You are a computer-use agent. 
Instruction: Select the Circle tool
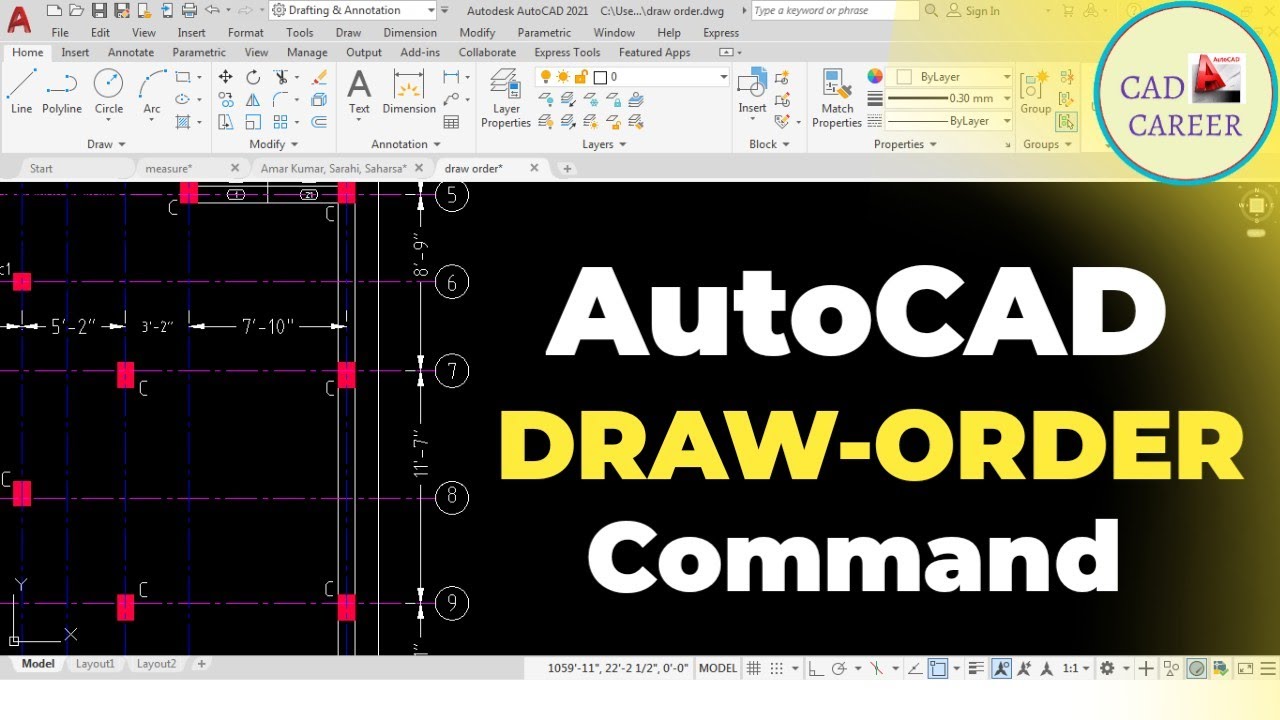pos(109,93)
